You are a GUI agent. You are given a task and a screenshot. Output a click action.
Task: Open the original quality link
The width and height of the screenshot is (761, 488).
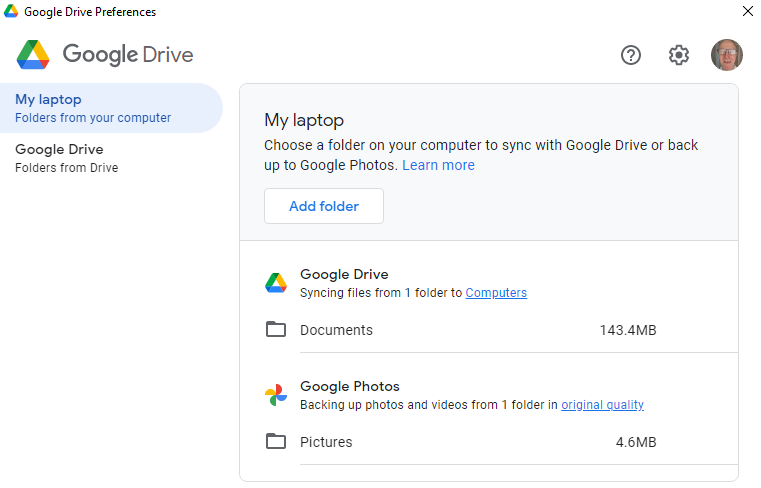[602, 404]
